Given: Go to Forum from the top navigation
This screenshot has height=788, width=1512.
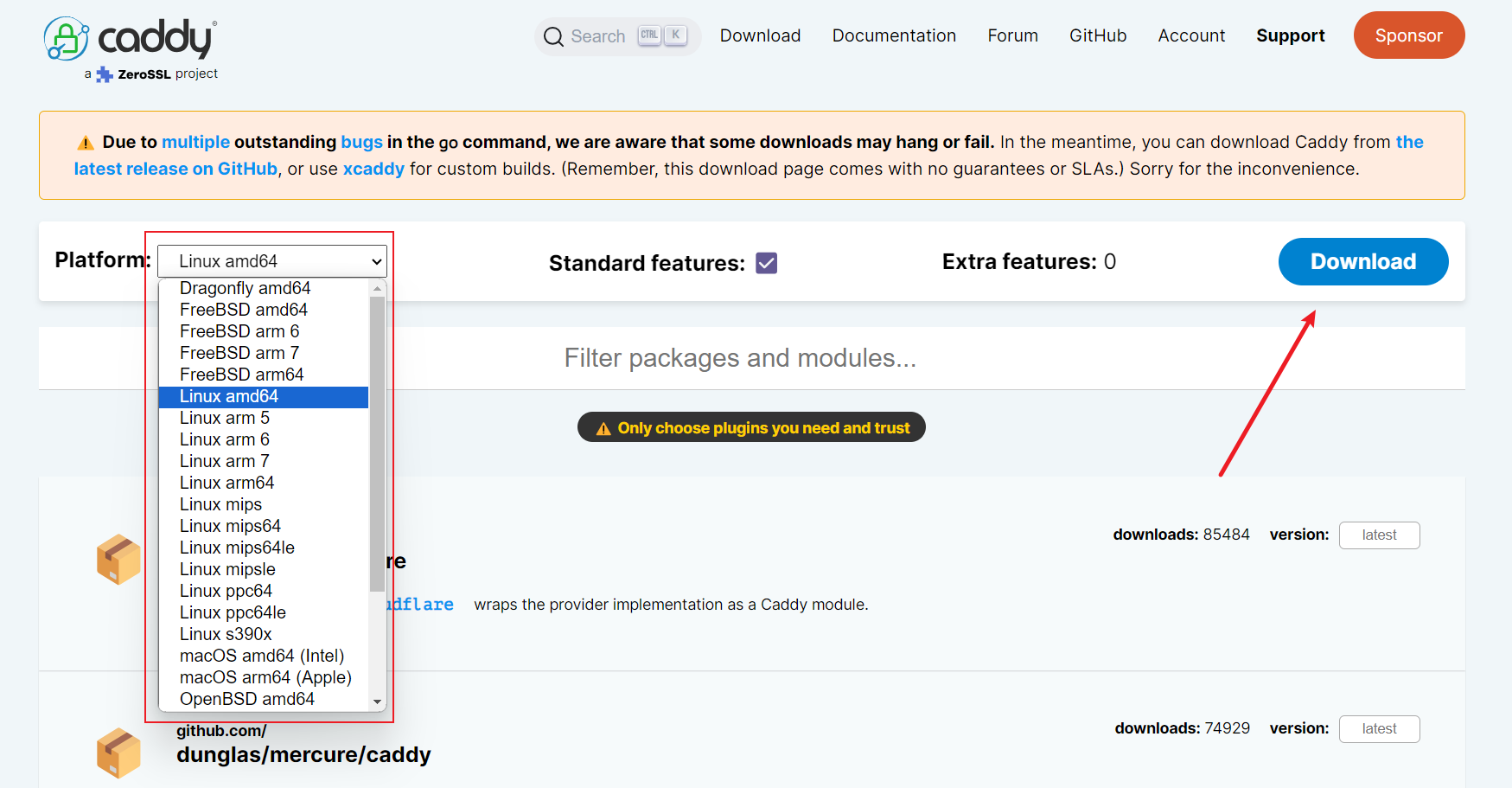Looking at the screenshot, I should (x=1012, y=35).
